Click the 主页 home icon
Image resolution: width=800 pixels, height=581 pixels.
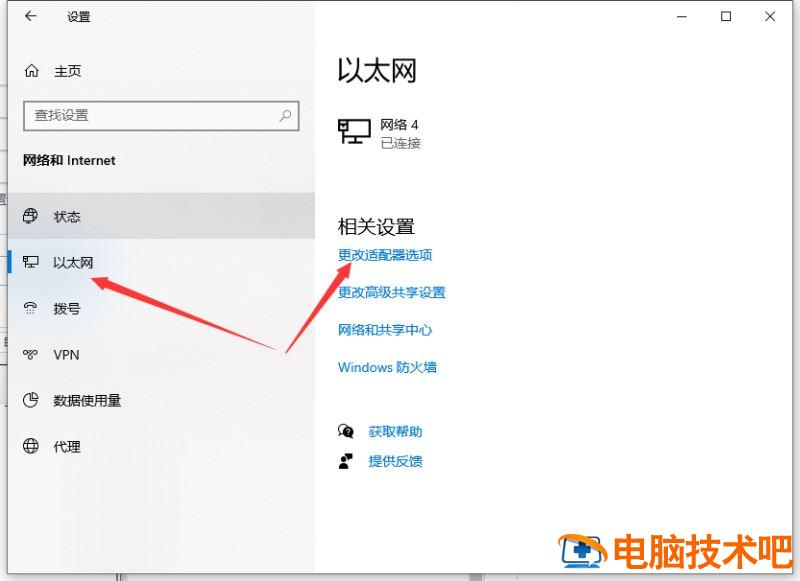(x=31, y=70)
